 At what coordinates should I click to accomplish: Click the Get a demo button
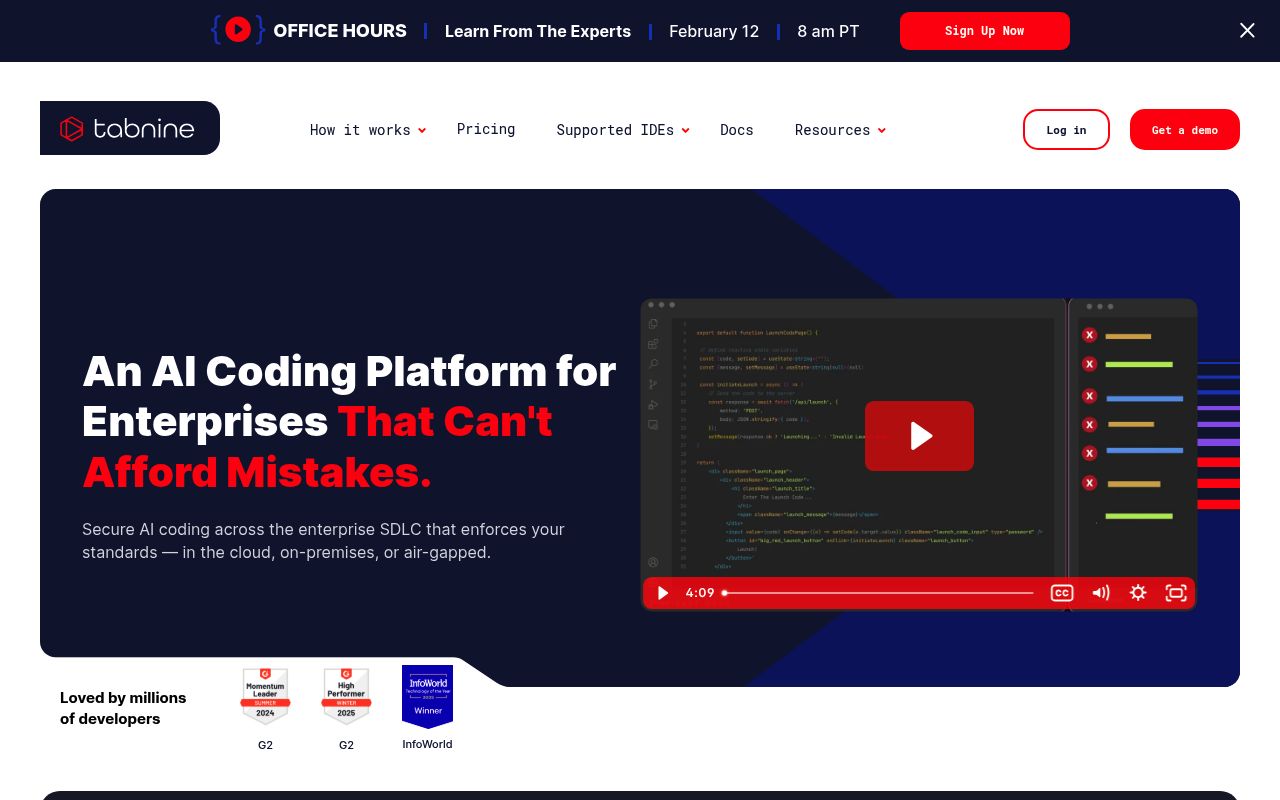click(x=1184, y=130)
